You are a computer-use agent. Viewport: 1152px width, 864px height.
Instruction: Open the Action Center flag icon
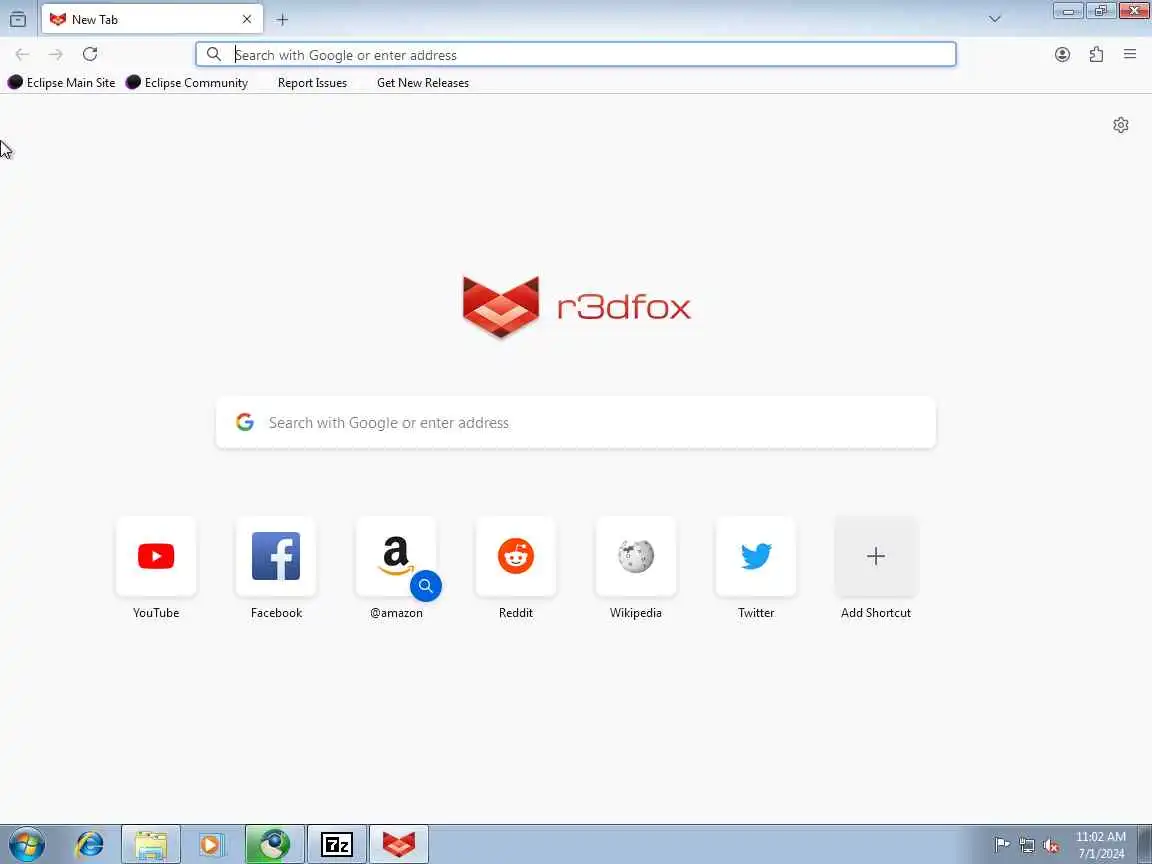tap(1001, 845)
